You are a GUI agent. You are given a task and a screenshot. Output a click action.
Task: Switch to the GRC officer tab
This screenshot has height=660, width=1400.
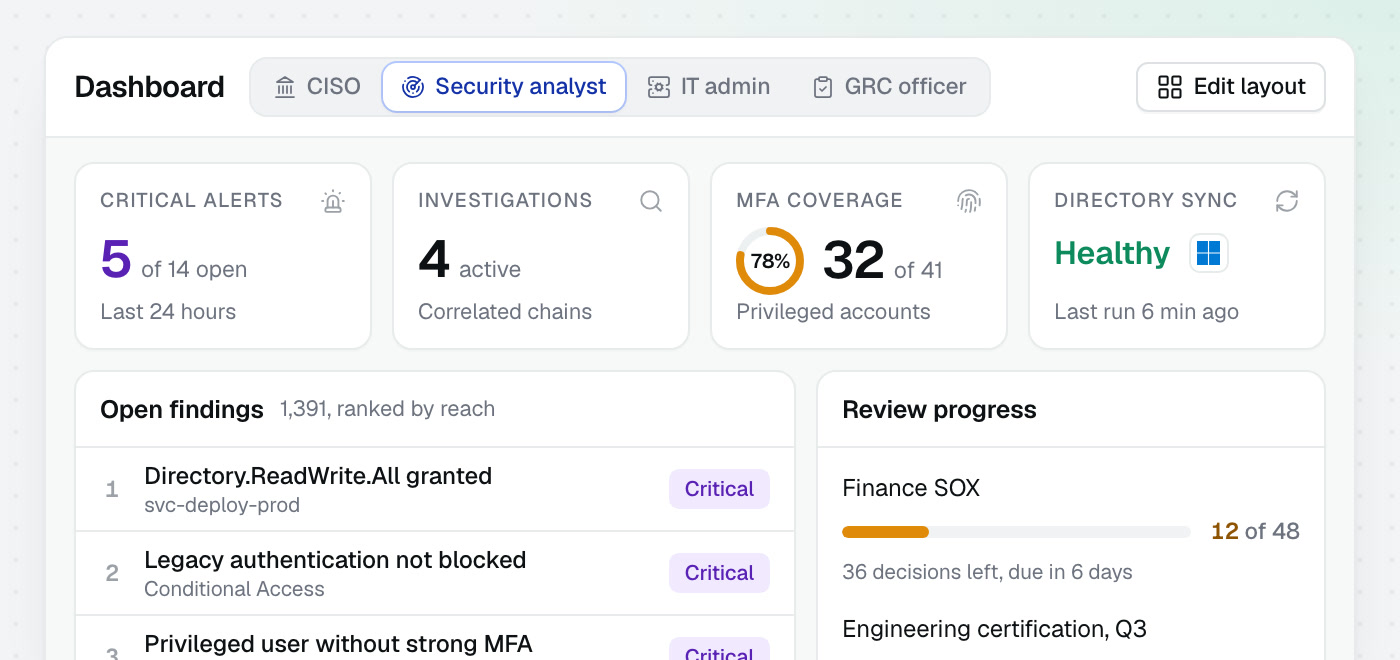coord(889,87)
